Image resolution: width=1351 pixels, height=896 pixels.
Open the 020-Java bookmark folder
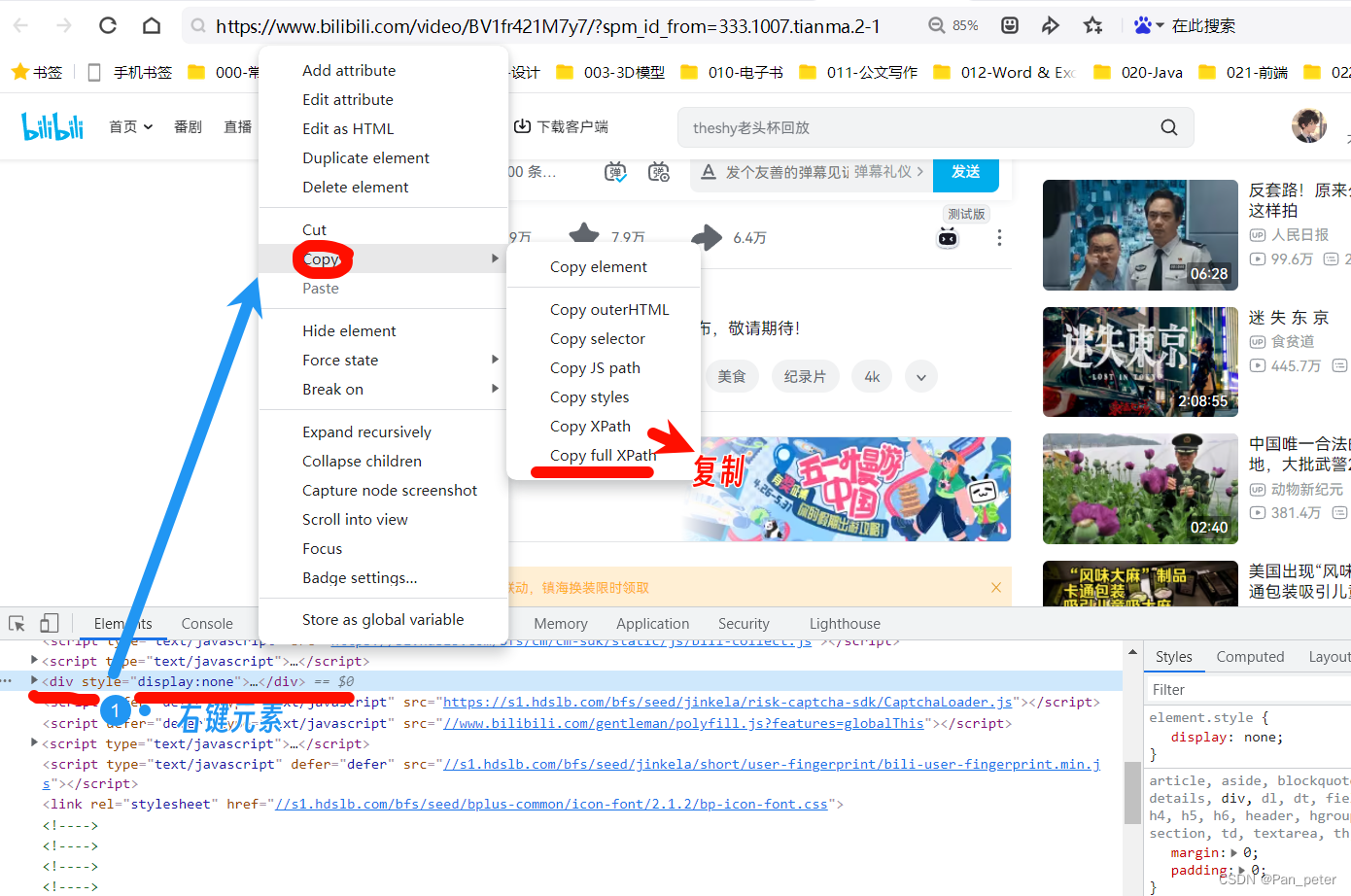(x=1138, y=72)
